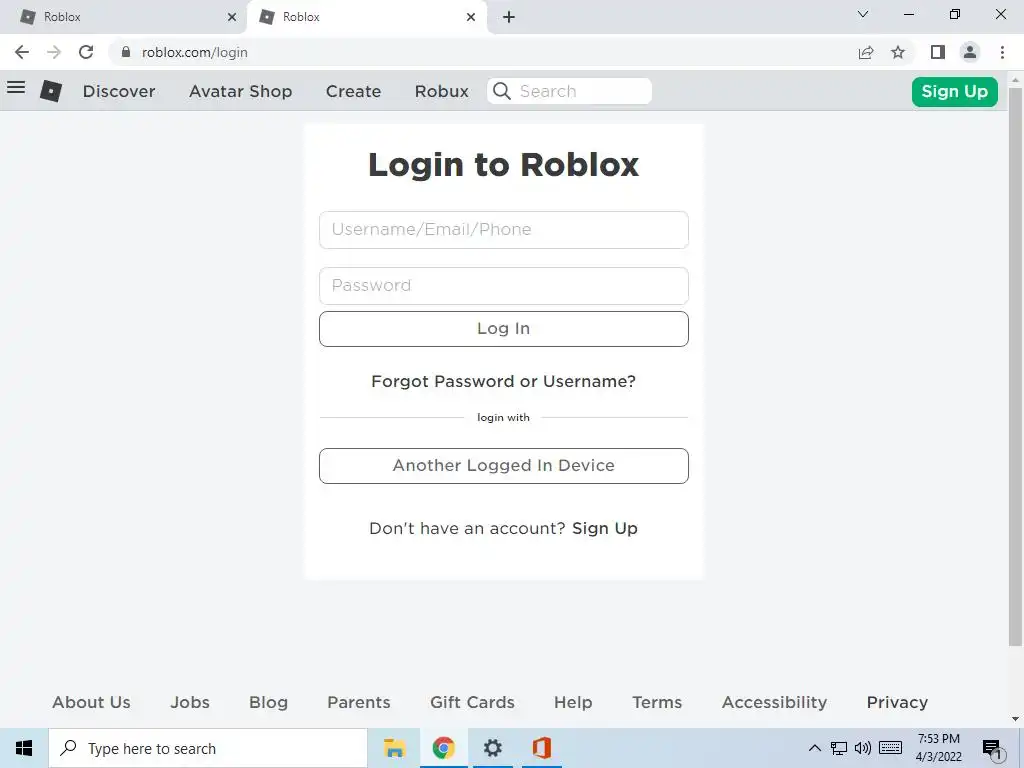View the Terms footer link
Screen dimensions: 1024x768
pyautogui.click(x=657, y=702)
